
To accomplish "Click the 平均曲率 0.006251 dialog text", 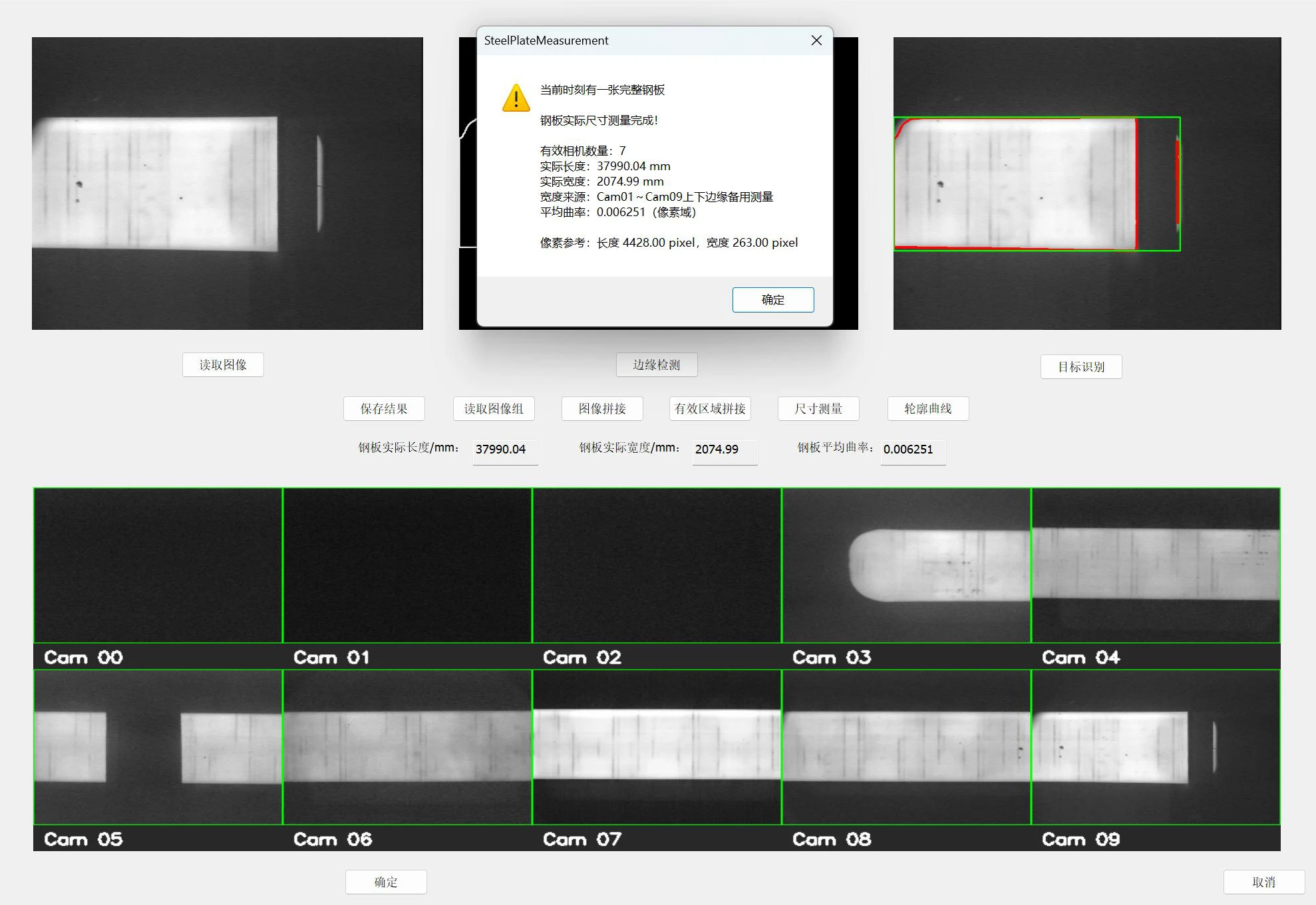I will pyautogui.click(x=618, y=212).
